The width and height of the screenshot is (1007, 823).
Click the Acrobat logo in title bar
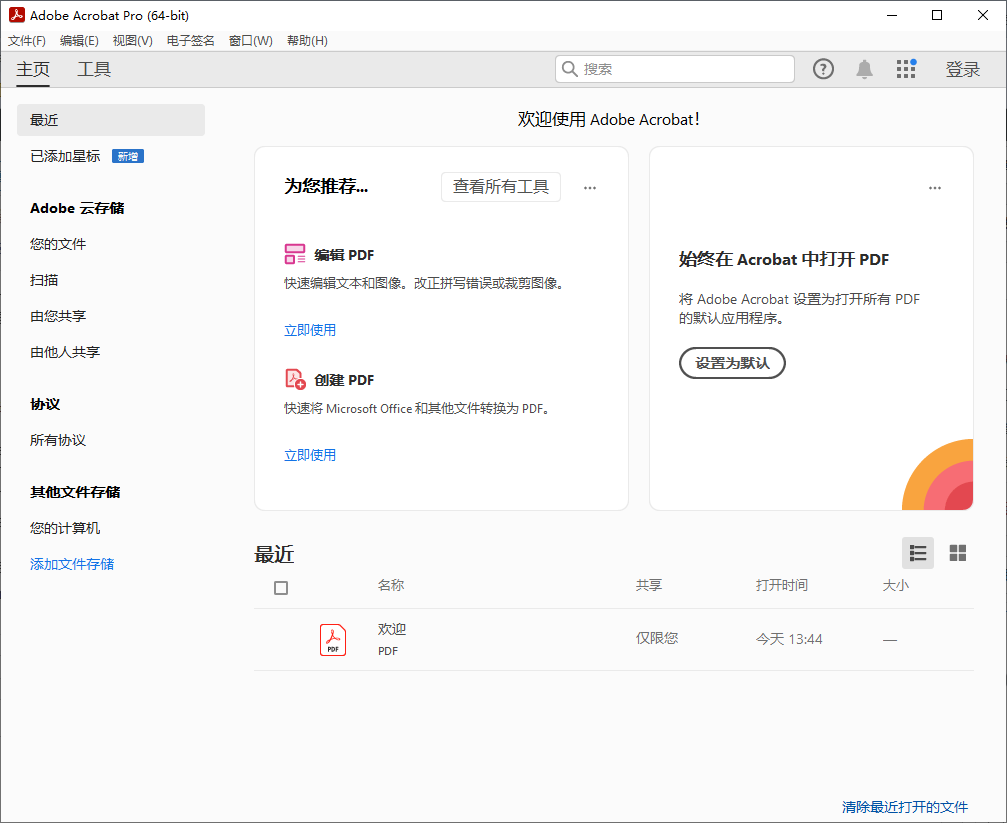(14, 15)
